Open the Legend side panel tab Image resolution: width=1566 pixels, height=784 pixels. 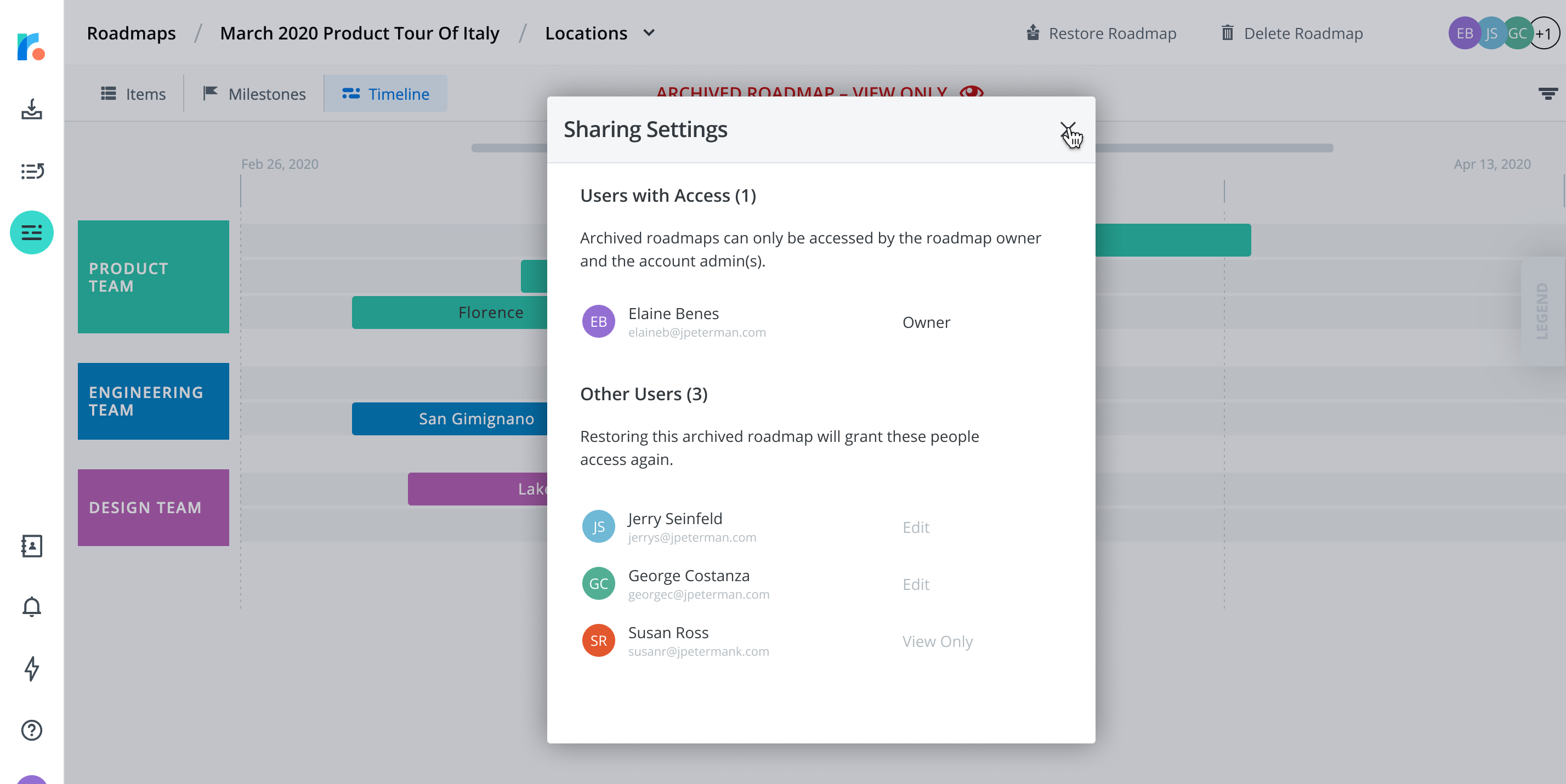pyautogui.click(x=1542, y=311)
